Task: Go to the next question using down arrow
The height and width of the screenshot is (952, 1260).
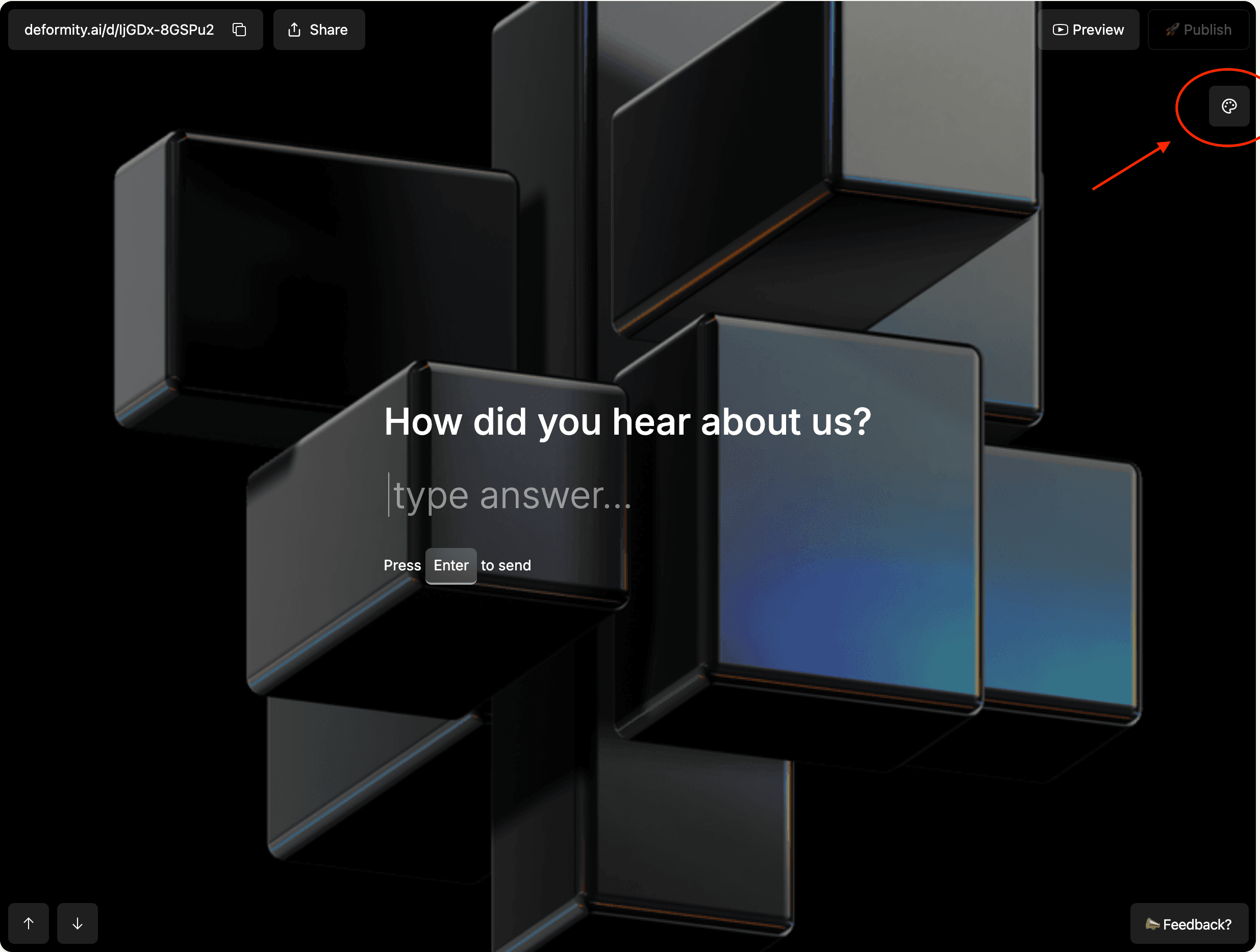Action: (78, 923)
